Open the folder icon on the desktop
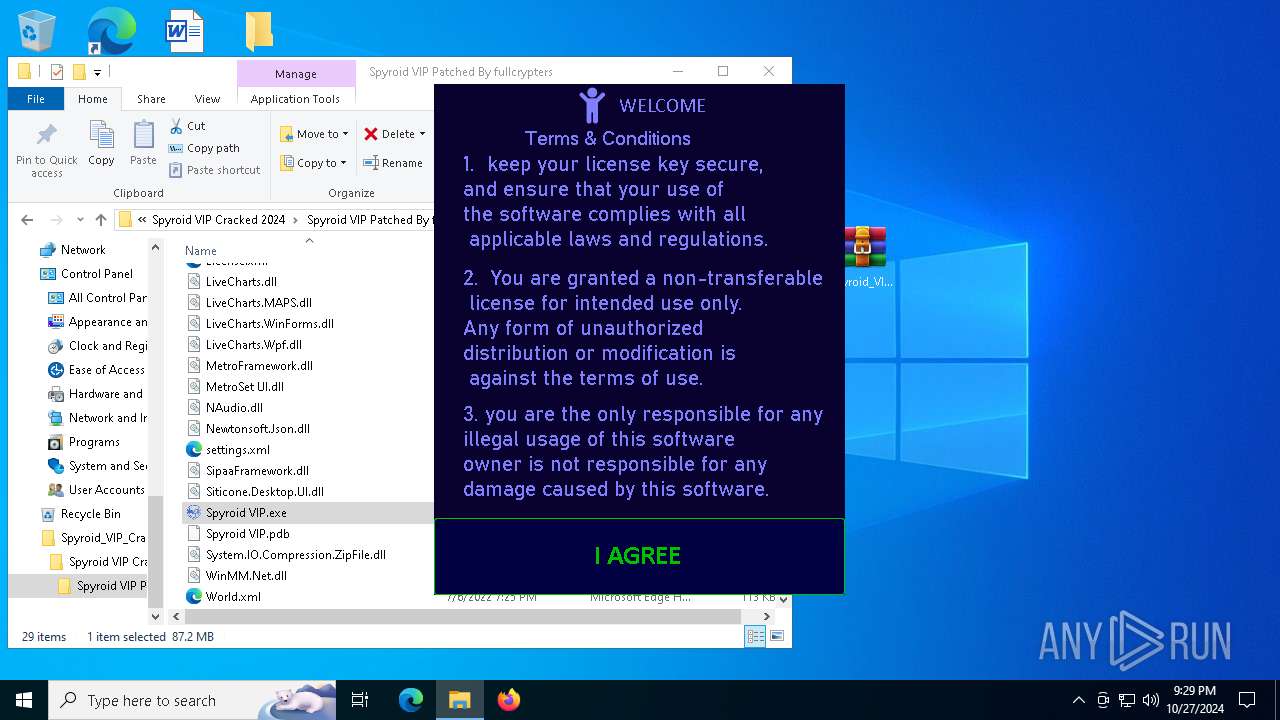Screen dimensions: 1280x720 pyautogui.click(x=259, y=31)
